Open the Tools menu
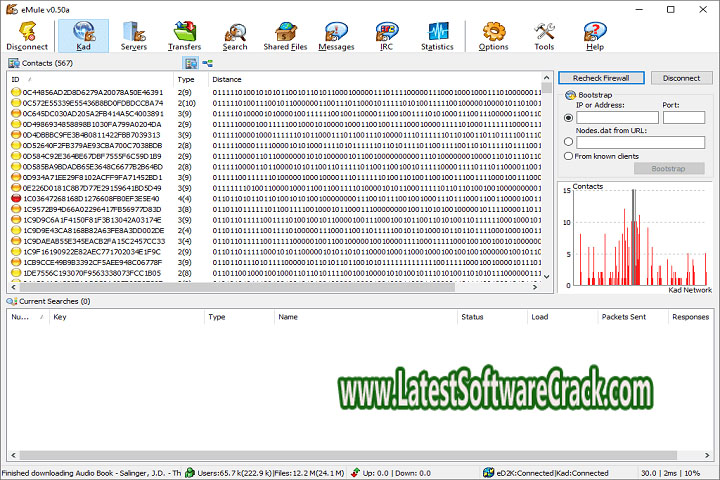Image resolution: width=720 pixels, height=480 pixels. click(544, 36)
